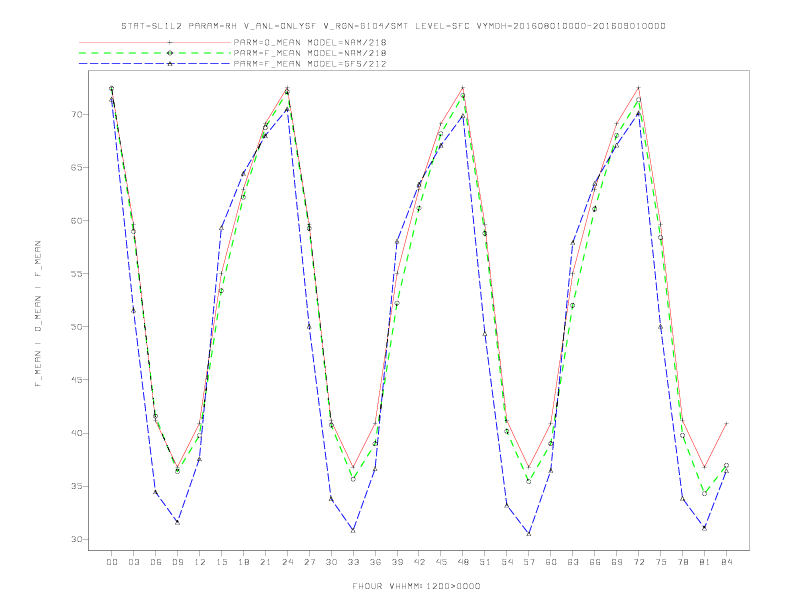The height and width of the screenshot is (612, 792).
Task: Click x-axis forecast hour label 06
Action: (x=156, y=562)
